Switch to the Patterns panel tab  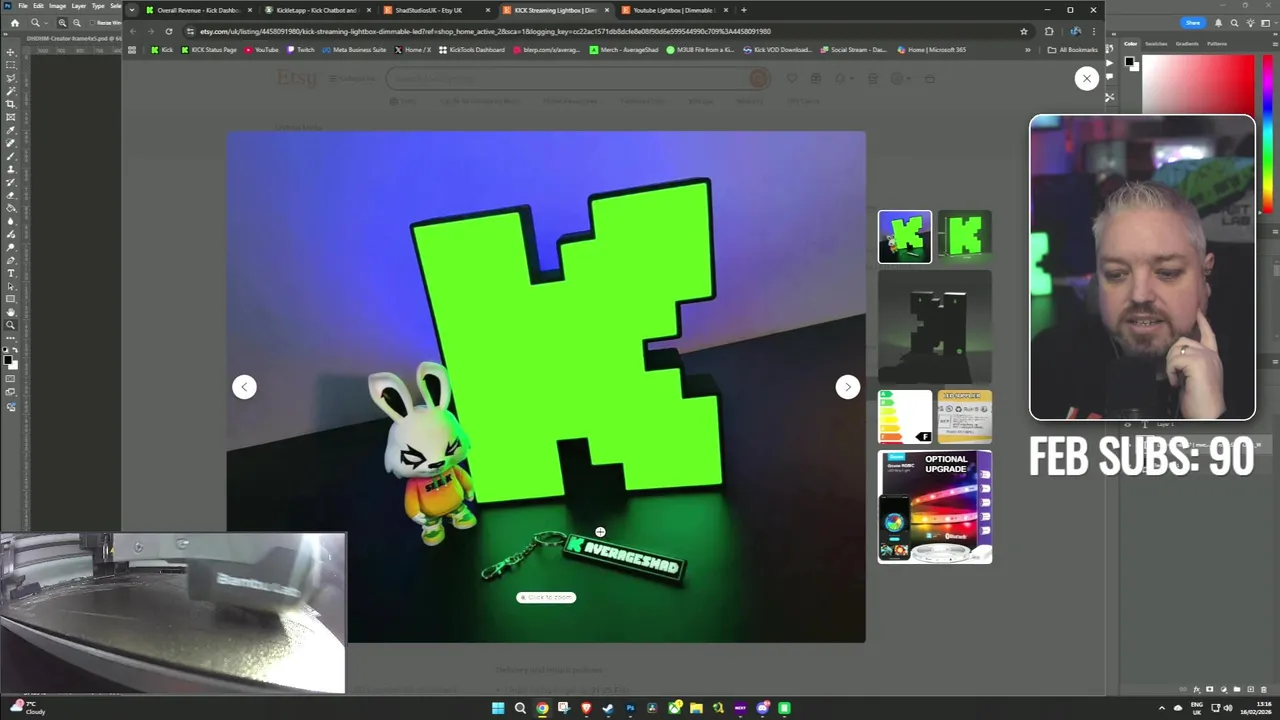1217,44
